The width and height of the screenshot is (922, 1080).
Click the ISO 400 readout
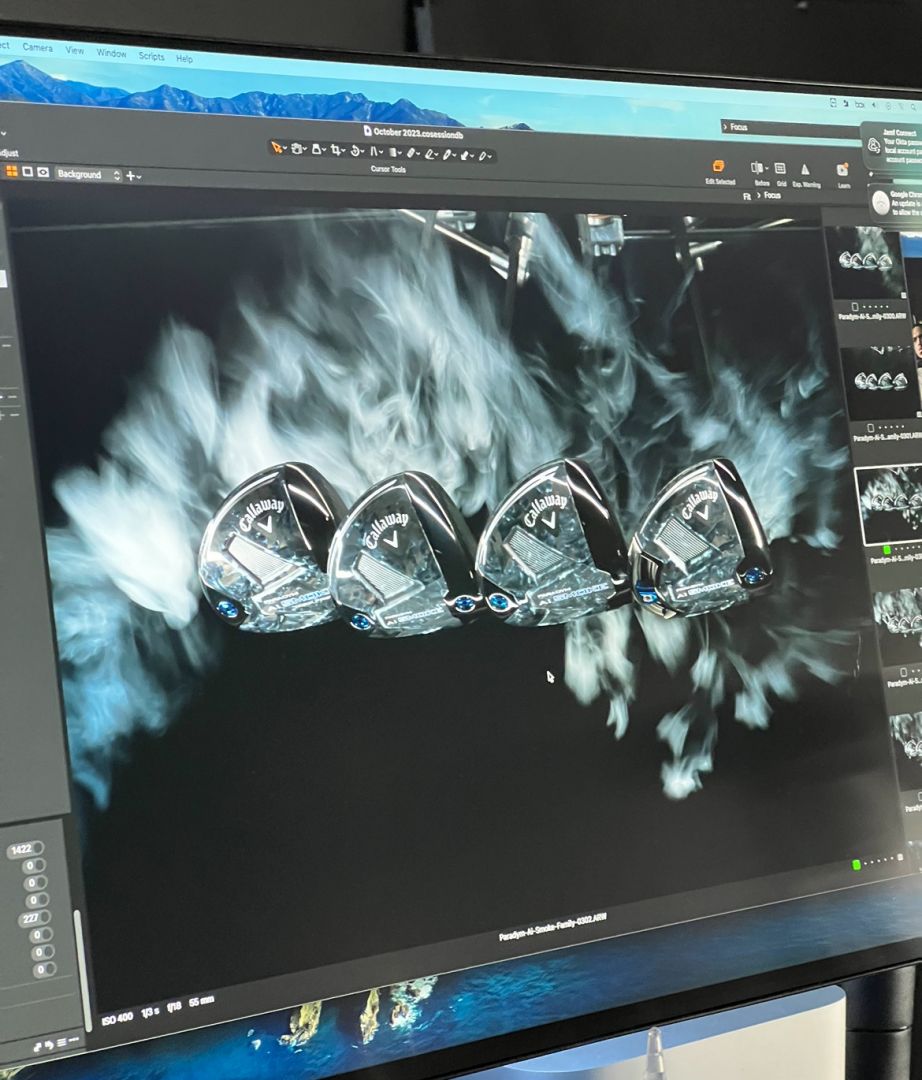tap(117, 1019)
